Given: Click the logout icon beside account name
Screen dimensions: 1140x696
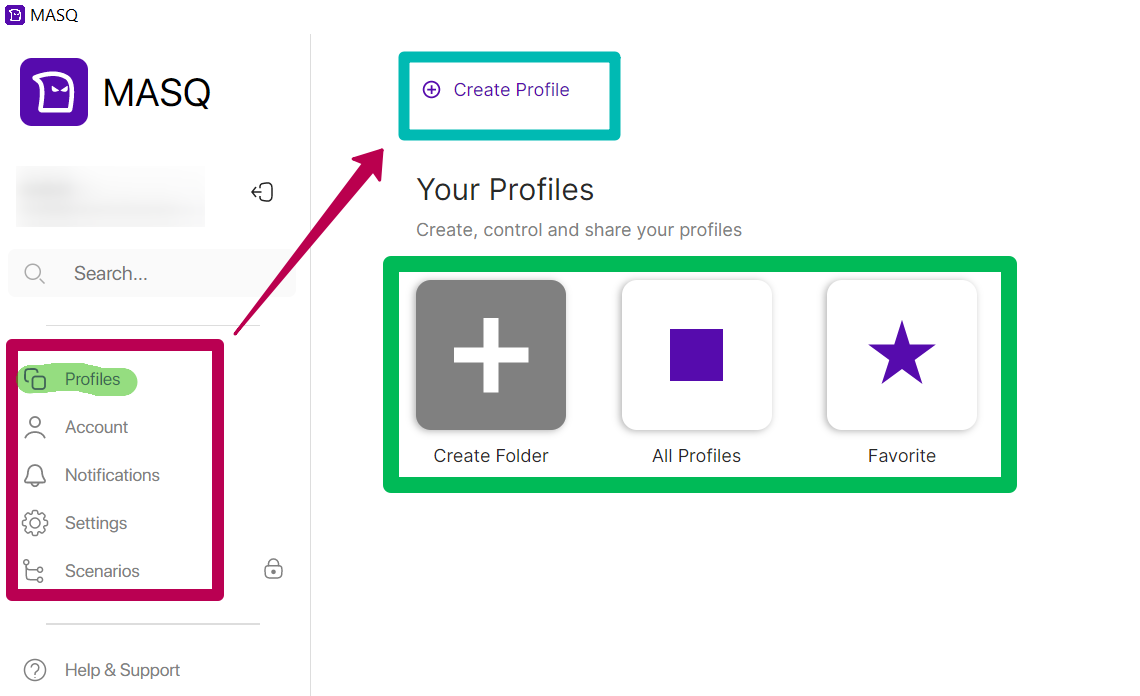Looking at the screenshot, I should pos(262,192).
